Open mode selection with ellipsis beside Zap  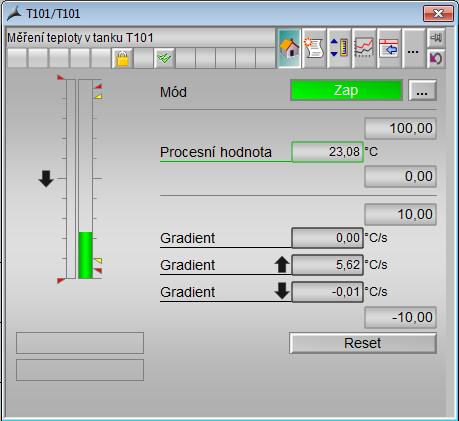coord(422,90)
